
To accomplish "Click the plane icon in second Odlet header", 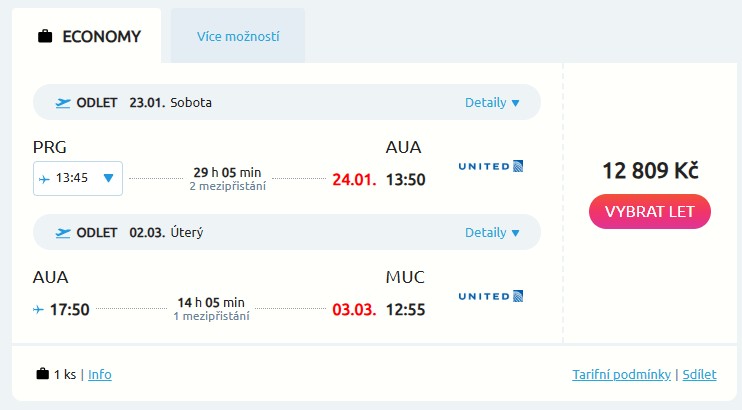I will 64,233.
